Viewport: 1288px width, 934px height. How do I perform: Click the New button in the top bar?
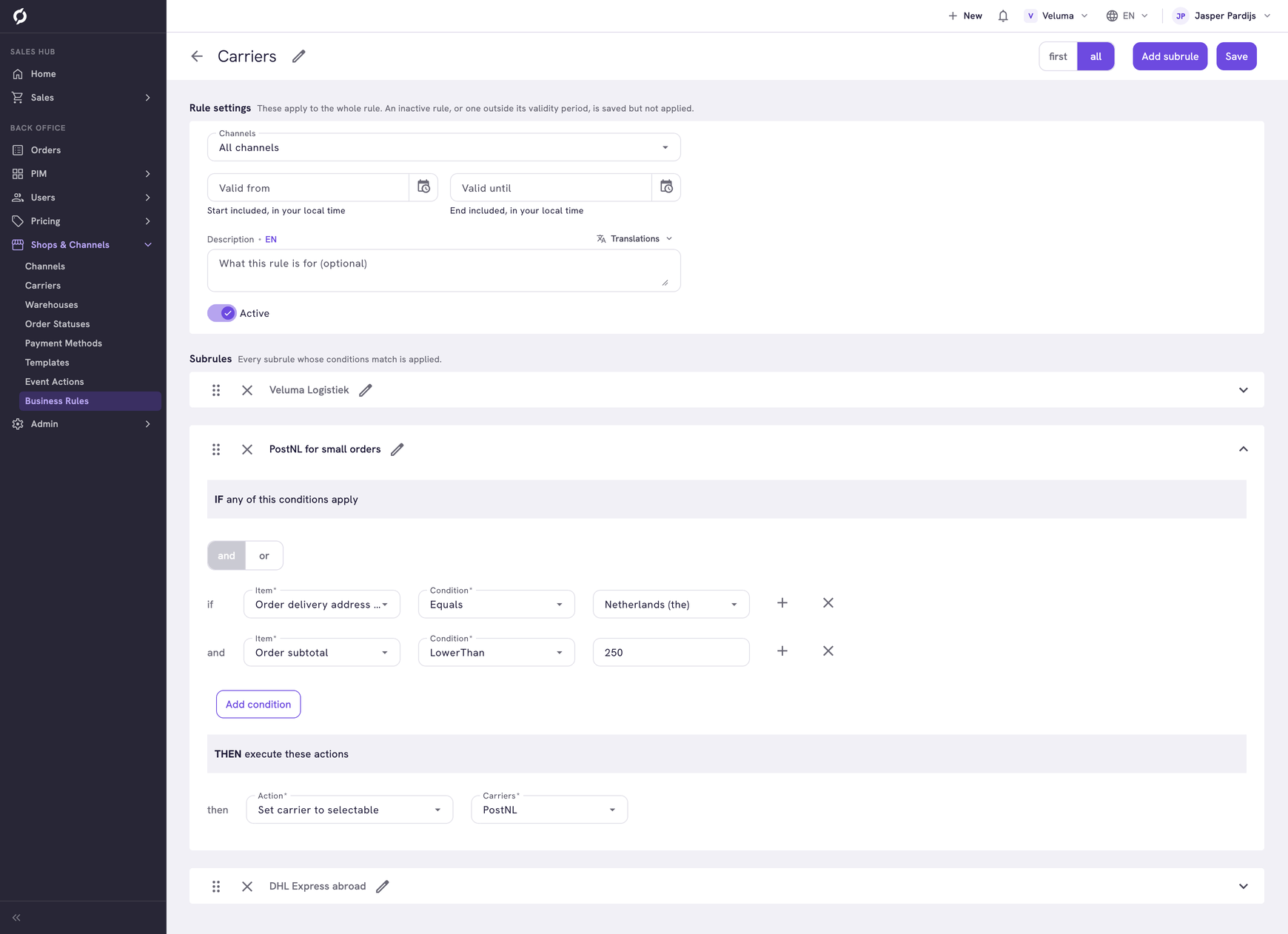click(965, 16)
